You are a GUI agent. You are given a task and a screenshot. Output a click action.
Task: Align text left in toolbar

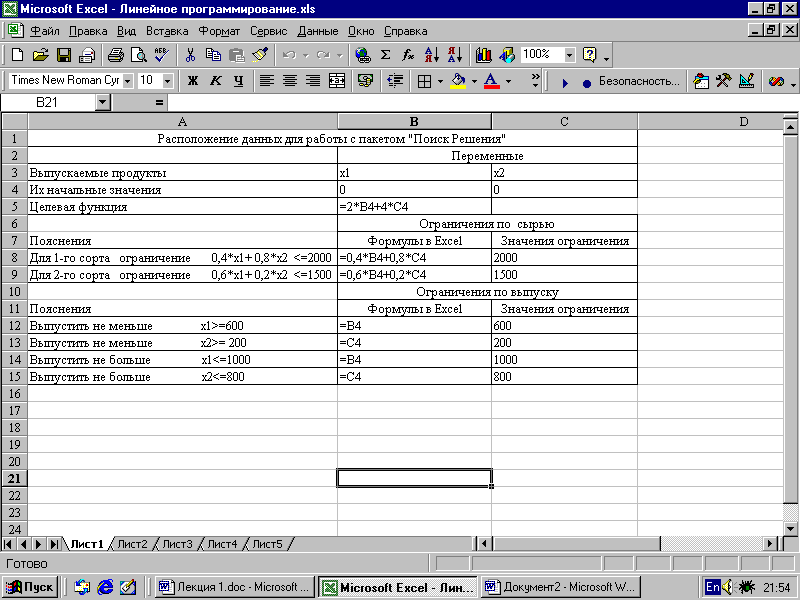pos(267,81)
